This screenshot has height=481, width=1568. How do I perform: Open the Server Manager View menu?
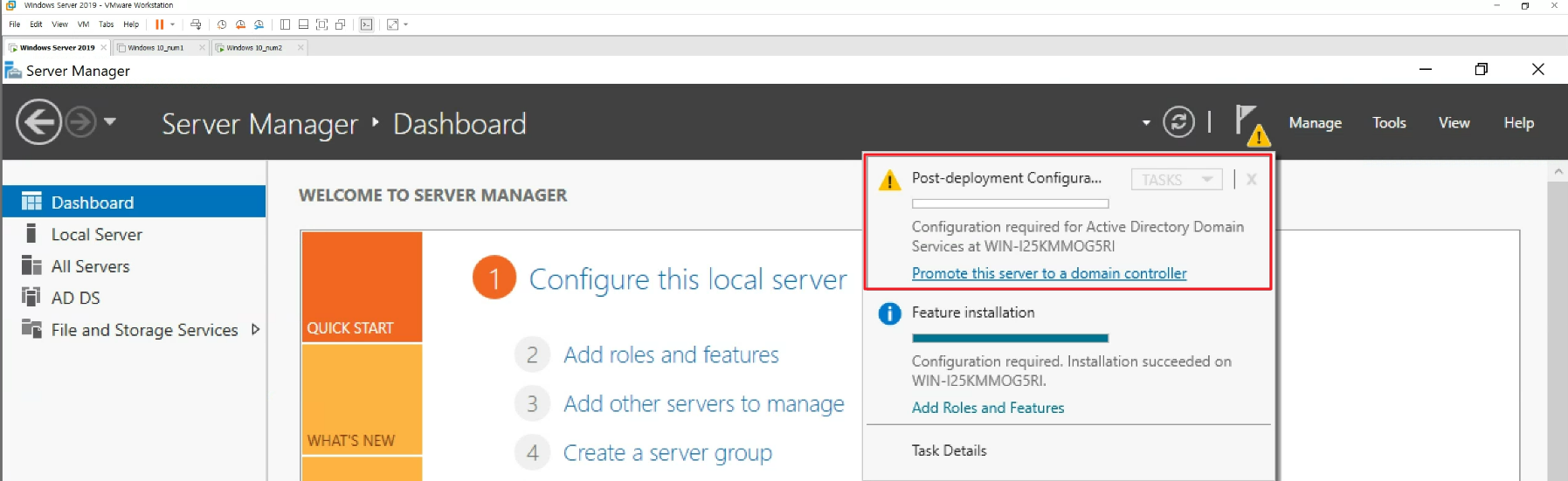click(x=1454, y=123)
